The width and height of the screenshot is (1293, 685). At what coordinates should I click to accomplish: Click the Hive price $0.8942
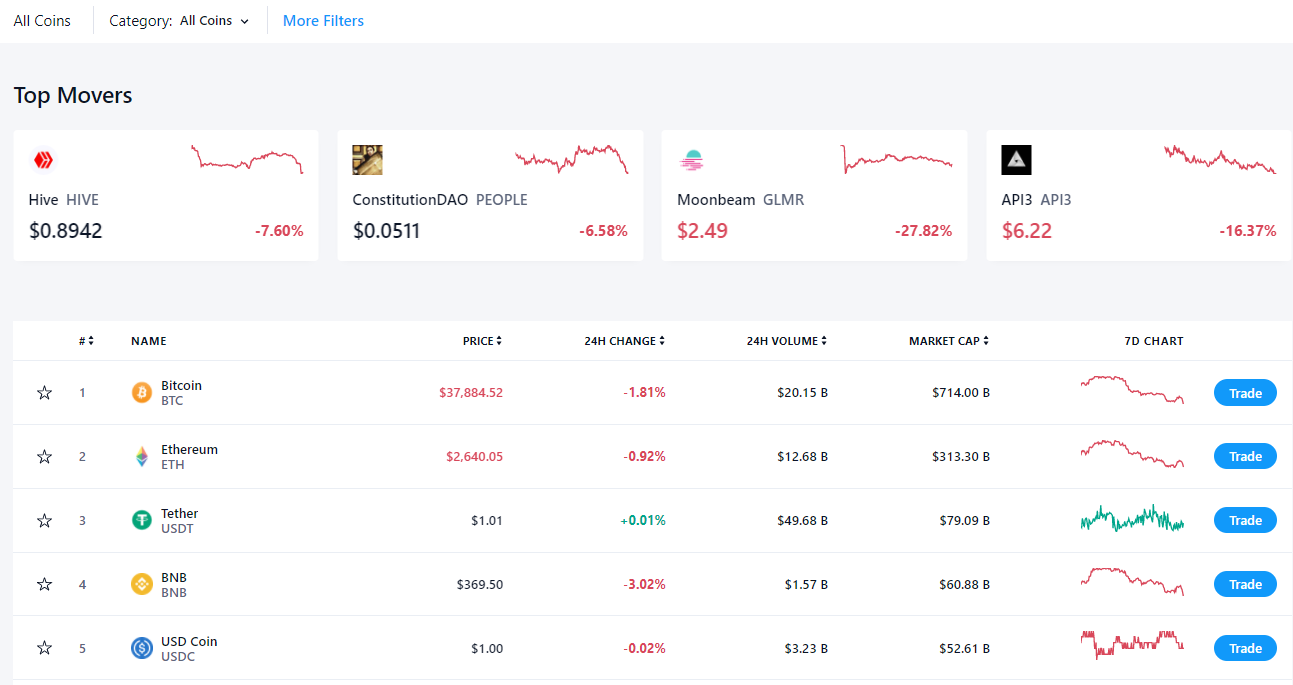tap(66, 231)
